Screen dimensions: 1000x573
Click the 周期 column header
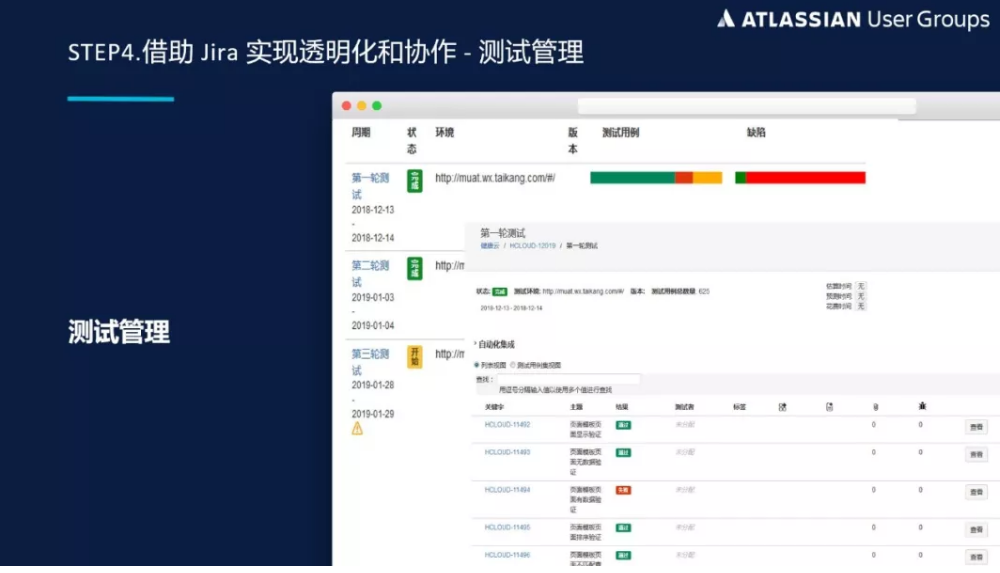coord(361,132)
